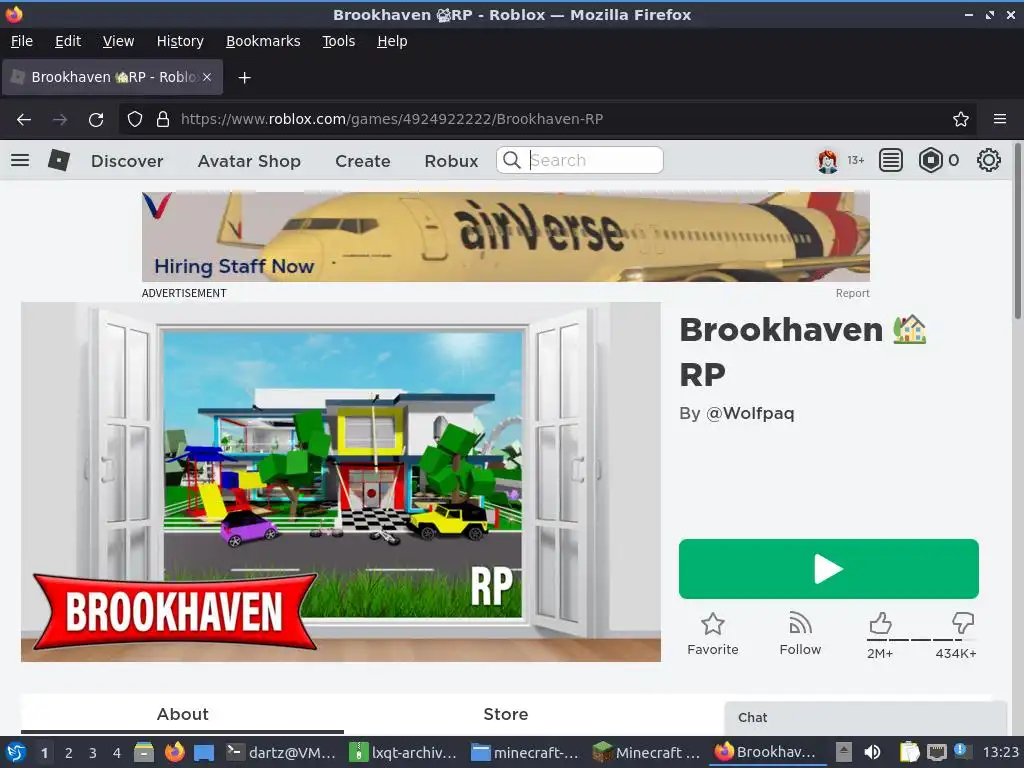The height and width of the screenshot is (768, 1024).
Task: Open the Tools menu
Action: point(338,41)
